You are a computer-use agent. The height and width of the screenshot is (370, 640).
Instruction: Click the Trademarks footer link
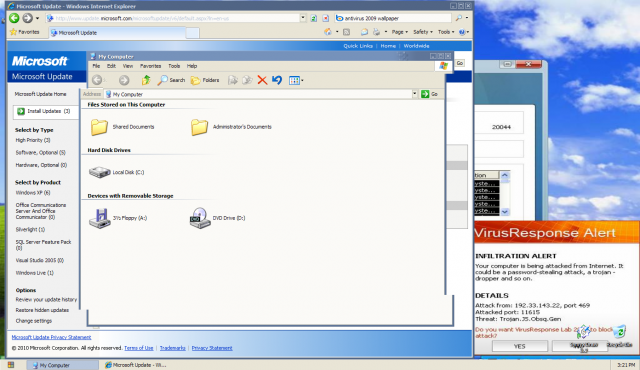pyautogui.click(x=172, y=348)
